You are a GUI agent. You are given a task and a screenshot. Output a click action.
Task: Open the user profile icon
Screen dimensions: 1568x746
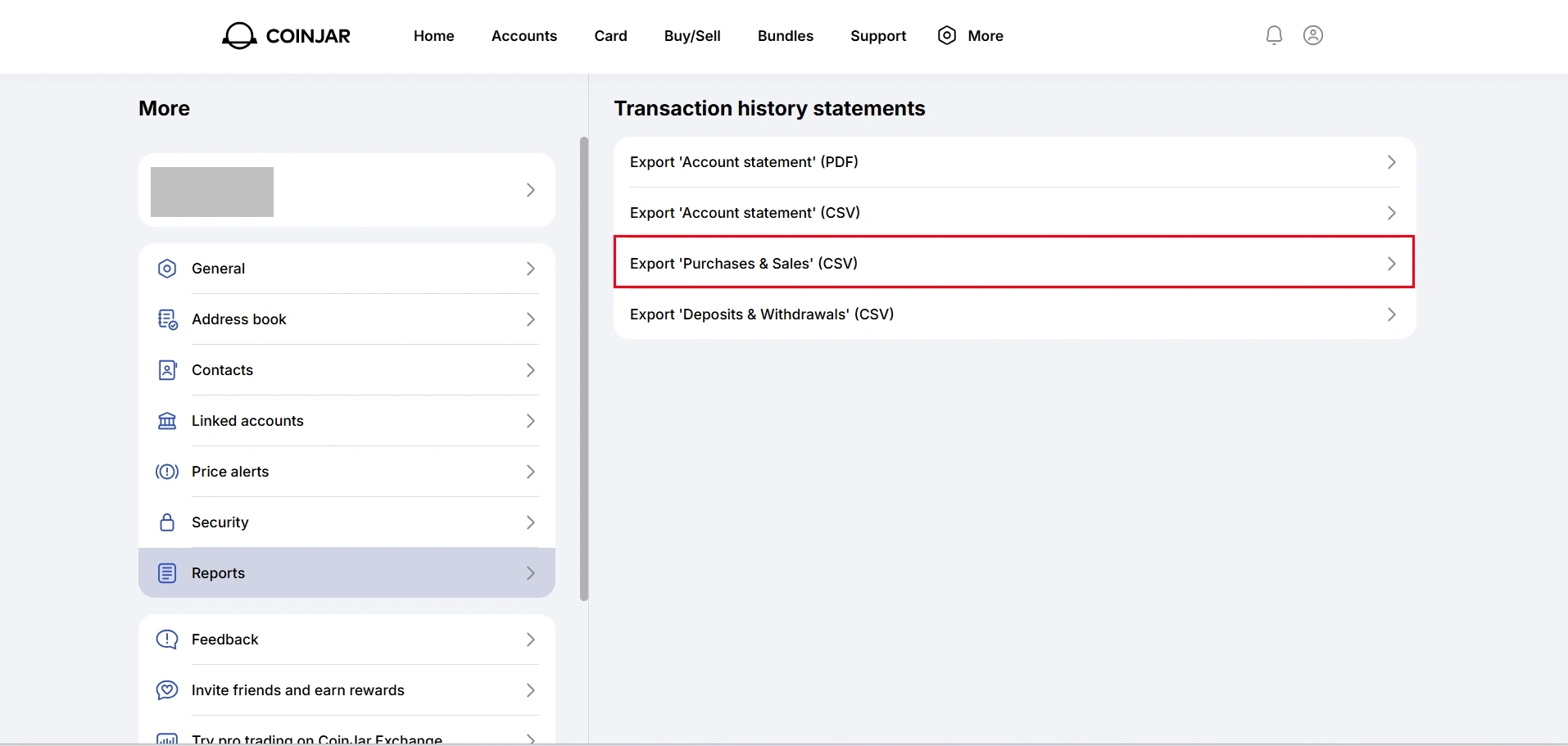pyautogui.click(x=1313, y=35)
